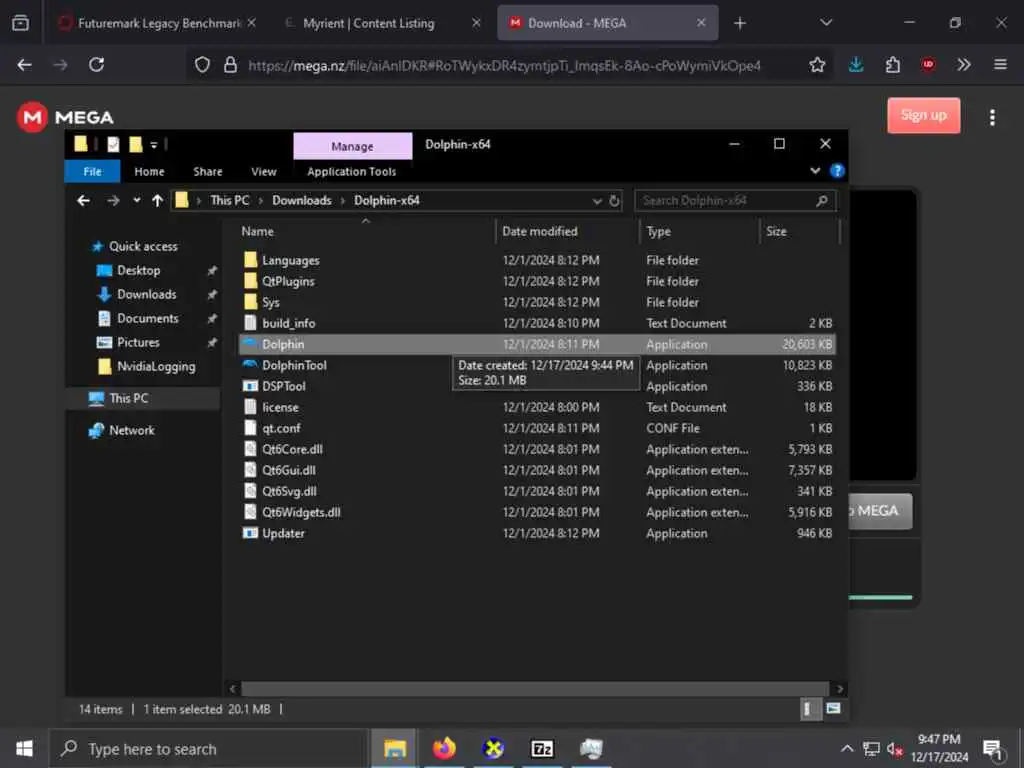The image size is (1024, 768).
Task: Open 7-Zip from the taskbar
Action: (543, 748)
